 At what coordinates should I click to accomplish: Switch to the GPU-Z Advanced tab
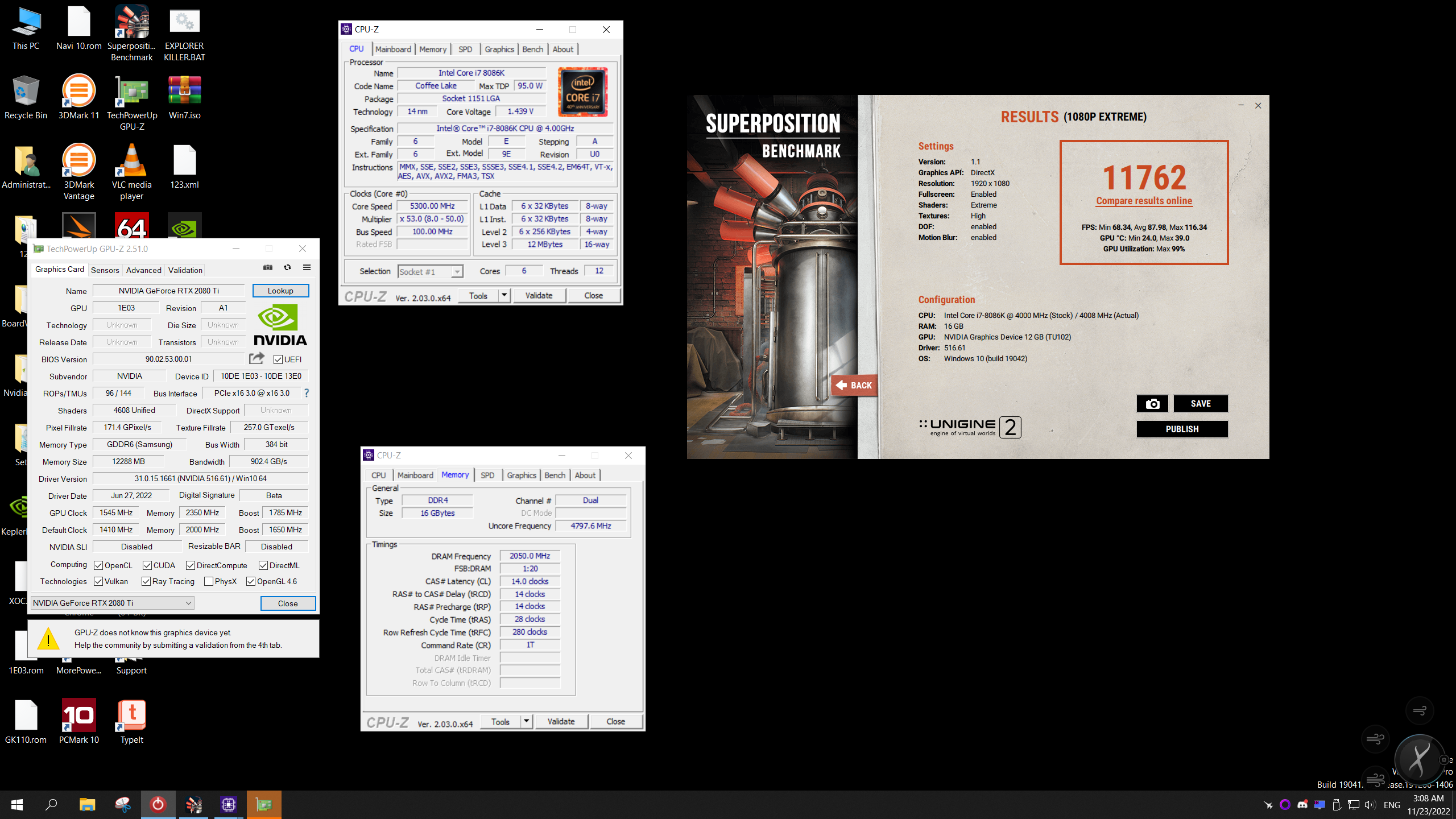[144, 270]
